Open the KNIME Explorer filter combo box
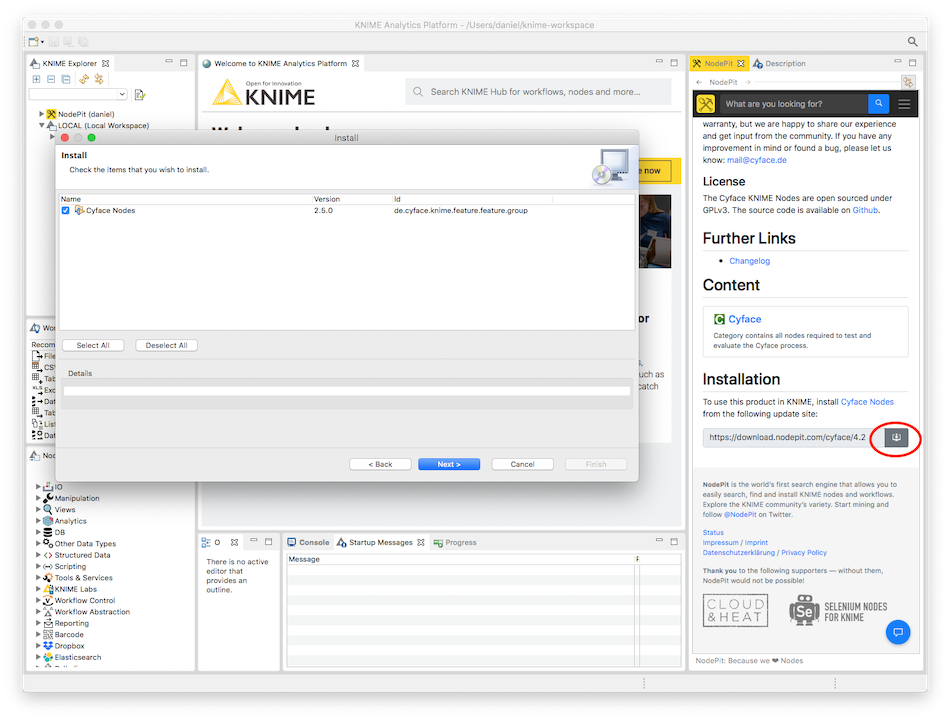This screenshot has height=720, width=950. [x=78, y=94]
